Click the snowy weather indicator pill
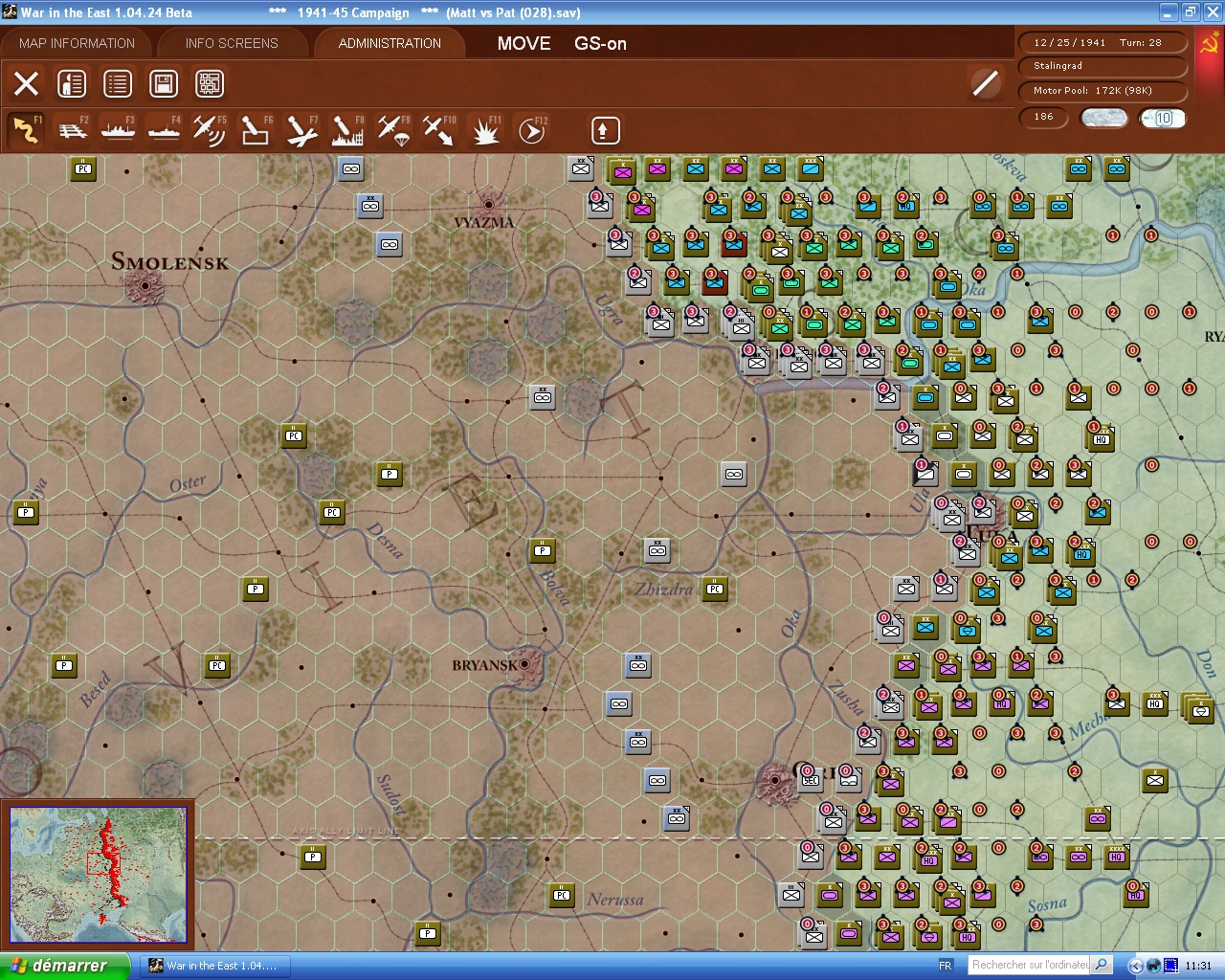 click(x=1103, y=118)
